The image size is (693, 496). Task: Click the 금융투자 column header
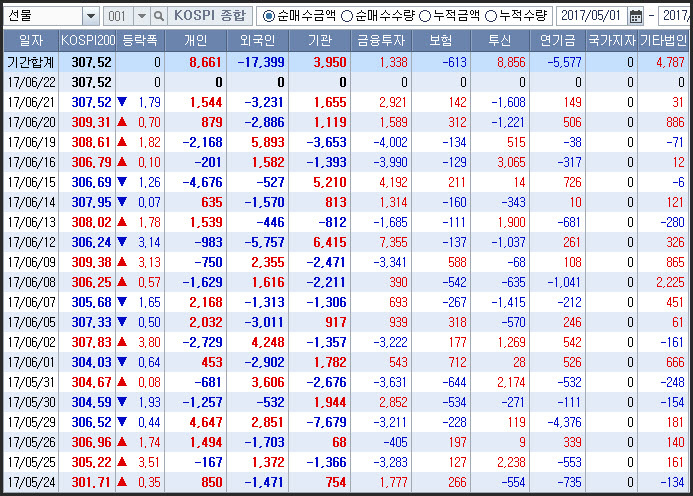pos(381,41)
